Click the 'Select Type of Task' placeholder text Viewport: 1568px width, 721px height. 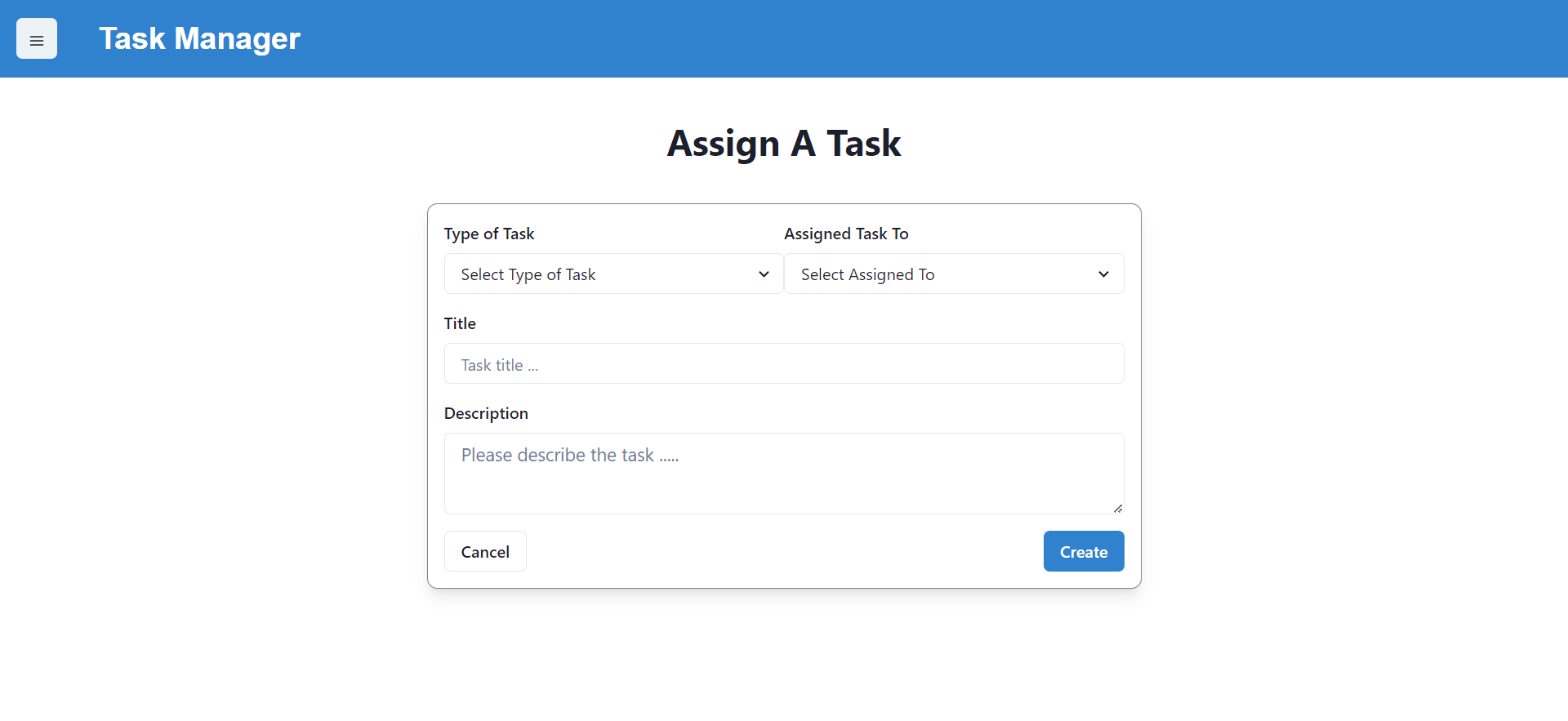528,274
